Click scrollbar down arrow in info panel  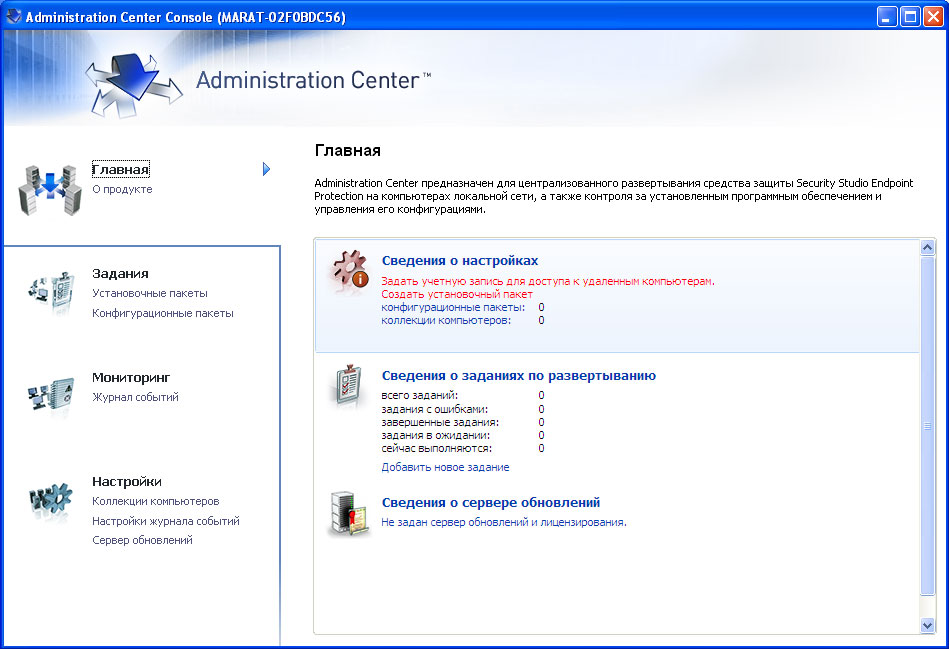tap(927, 625)
